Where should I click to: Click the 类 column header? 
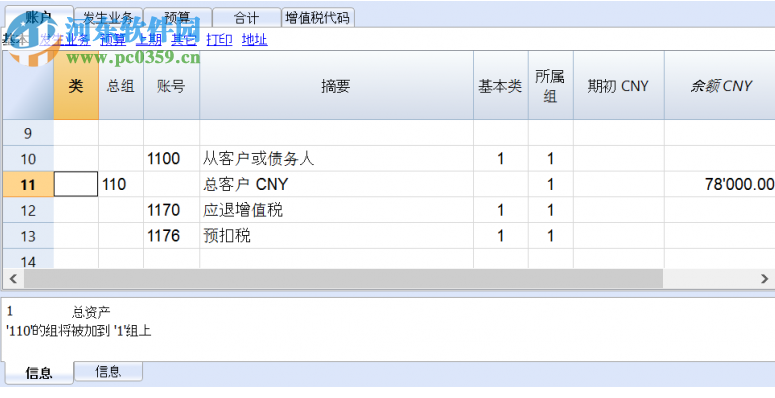(x=76, y=86)
